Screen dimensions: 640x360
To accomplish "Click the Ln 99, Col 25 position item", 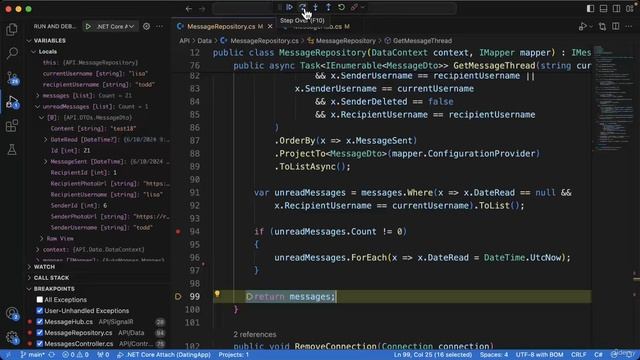I will [x=433, y=355].
